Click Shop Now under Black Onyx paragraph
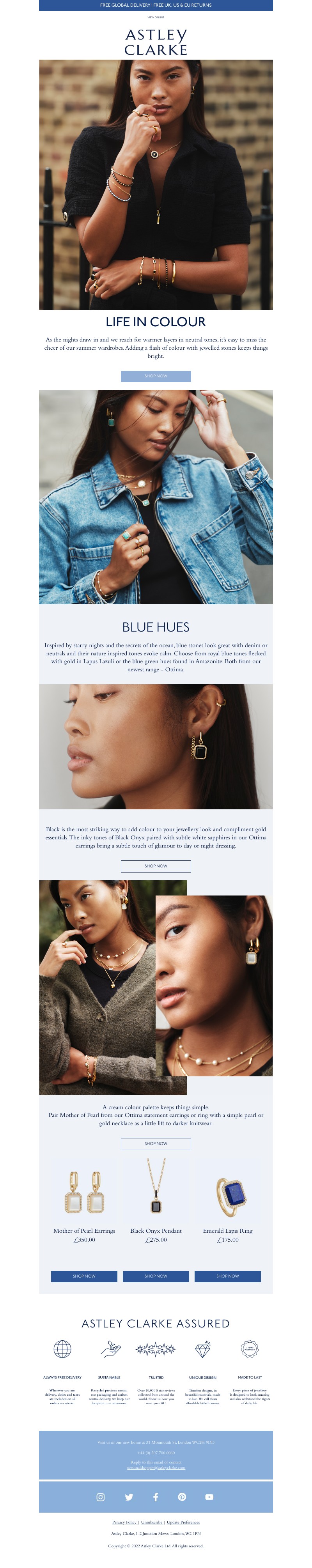Viewport: 312px width, 1568px height. 156,865
